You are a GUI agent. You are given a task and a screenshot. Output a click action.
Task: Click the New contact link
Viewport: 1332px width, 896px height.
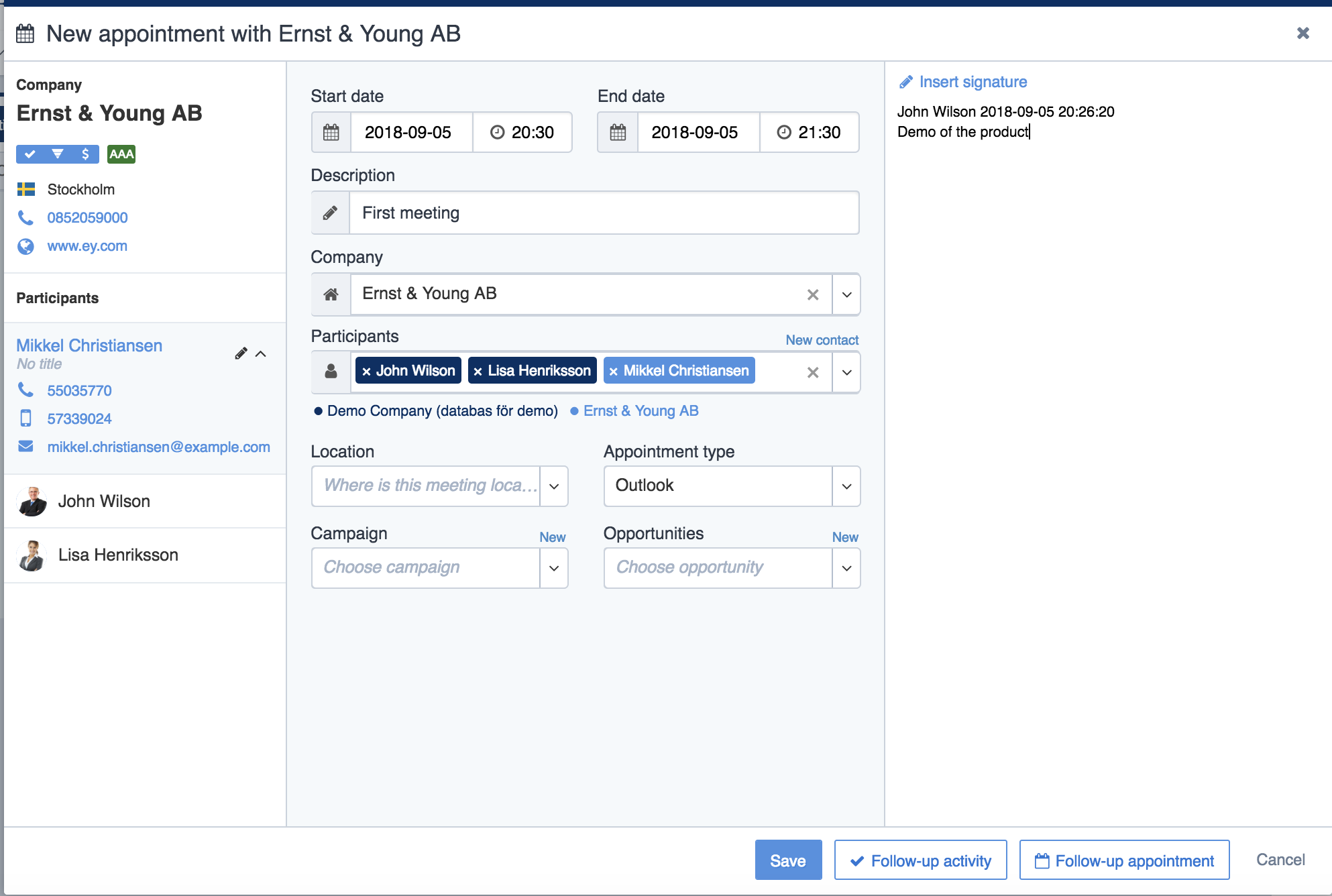822,340
